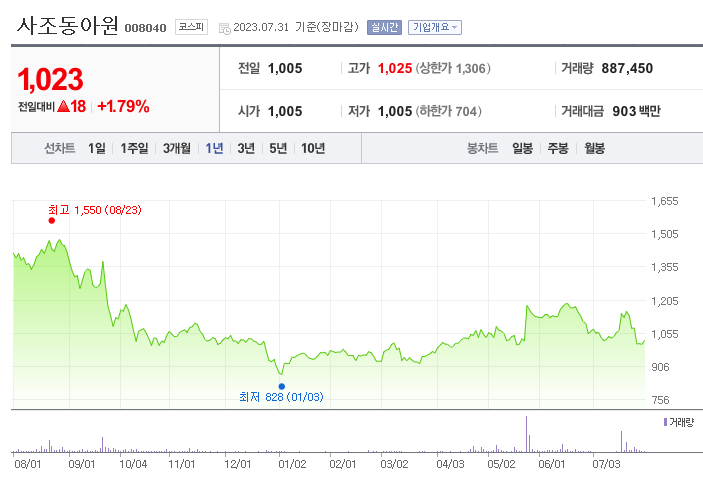Switch line chart to 1주일
This screenshot has height=487, width=703.
coord(134,148)
